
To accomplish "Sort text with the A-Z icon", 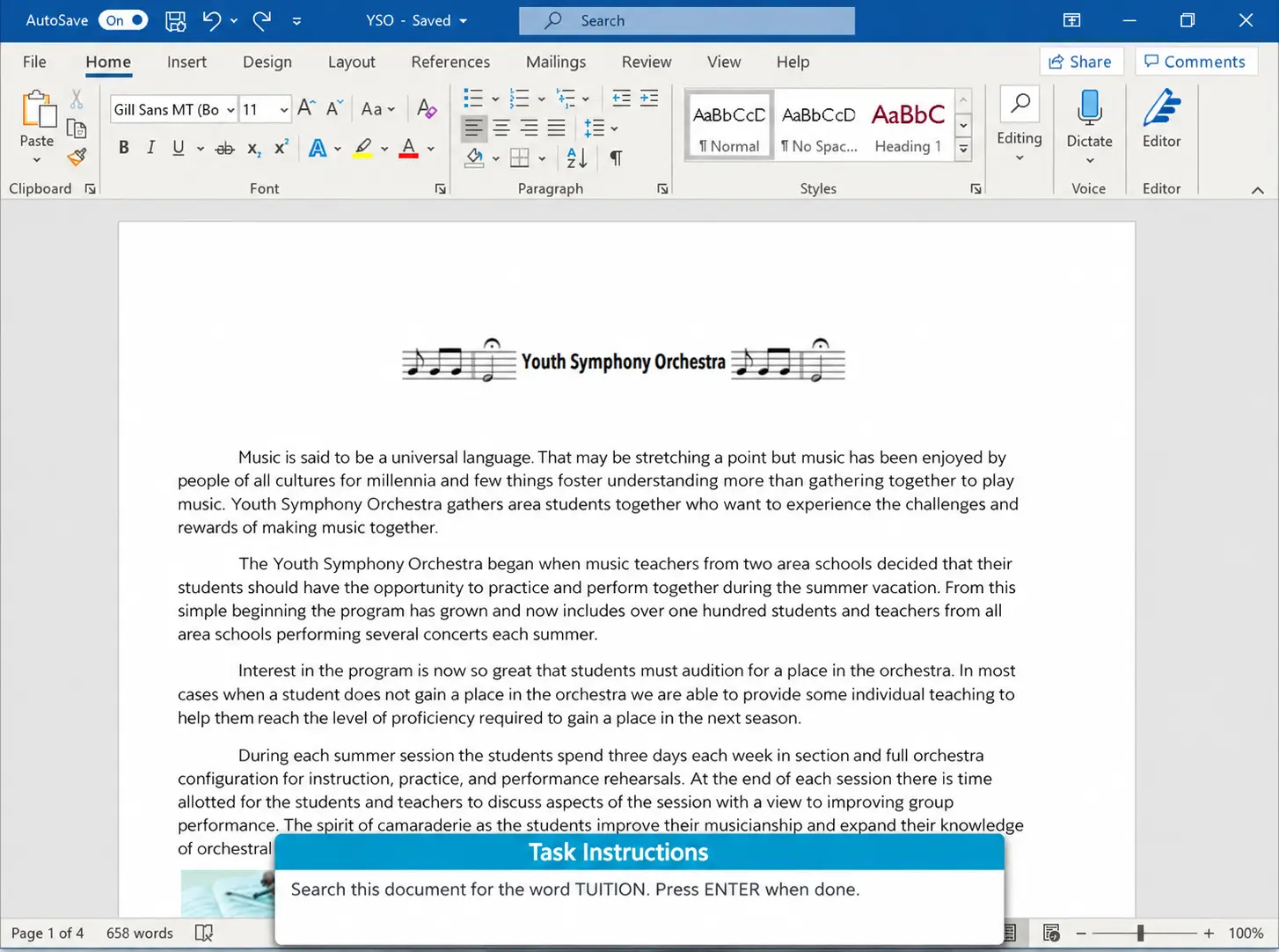I will click(577, 158).
